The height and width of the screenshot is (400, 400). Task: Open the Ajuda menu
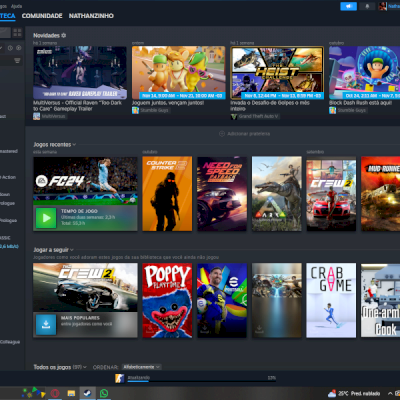pos(16,6)
